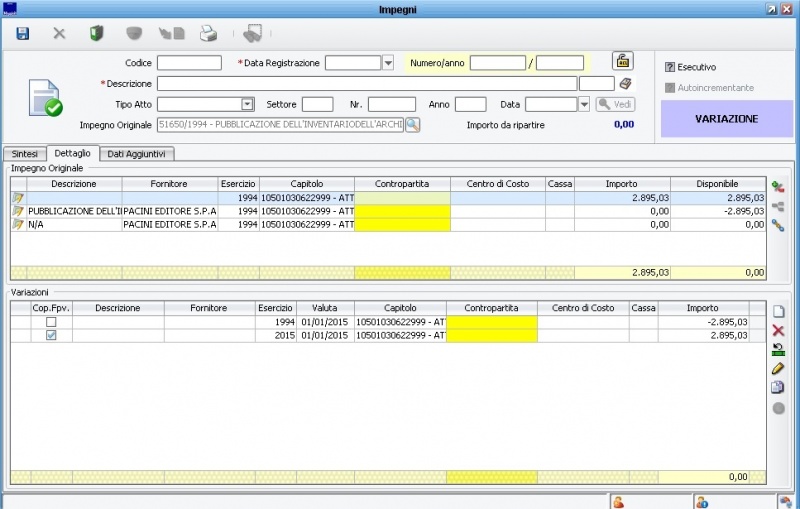800x509 pixels.
Task: Open the Dati Aggiuntivi tab
Action: (138, 154)
